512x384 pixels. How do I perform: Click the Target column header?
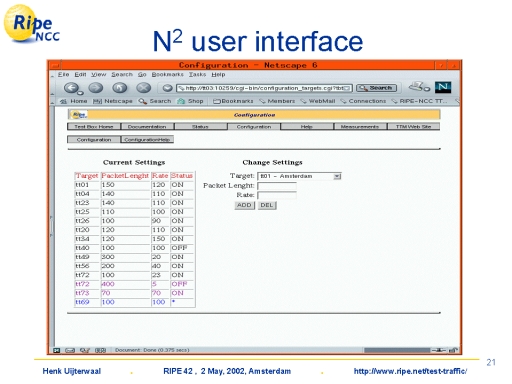(87, 176)
